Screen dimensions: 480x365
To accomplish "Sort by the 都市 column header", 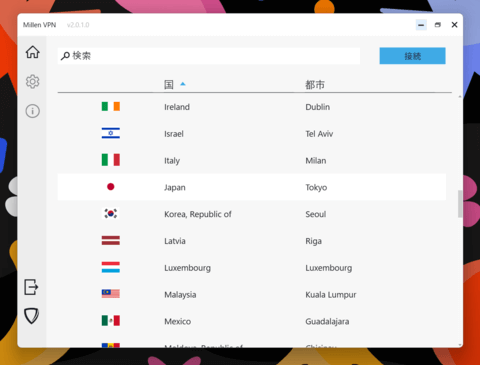I will (315, 84).
